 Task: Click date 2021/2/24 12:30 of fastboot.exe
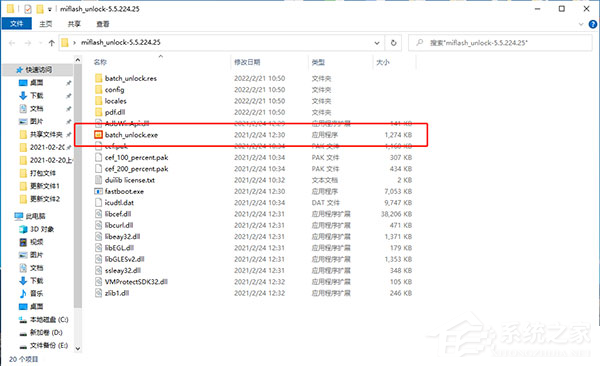click(259, 191)
